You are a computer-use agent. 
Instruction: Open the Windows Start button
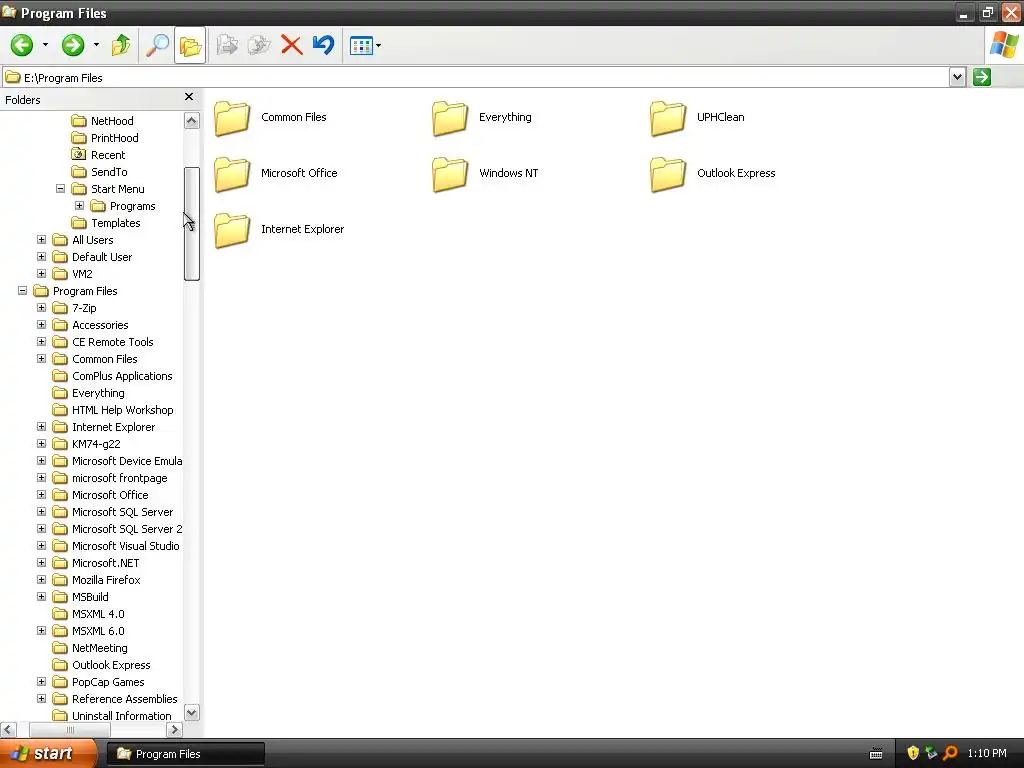click(48, 754)
